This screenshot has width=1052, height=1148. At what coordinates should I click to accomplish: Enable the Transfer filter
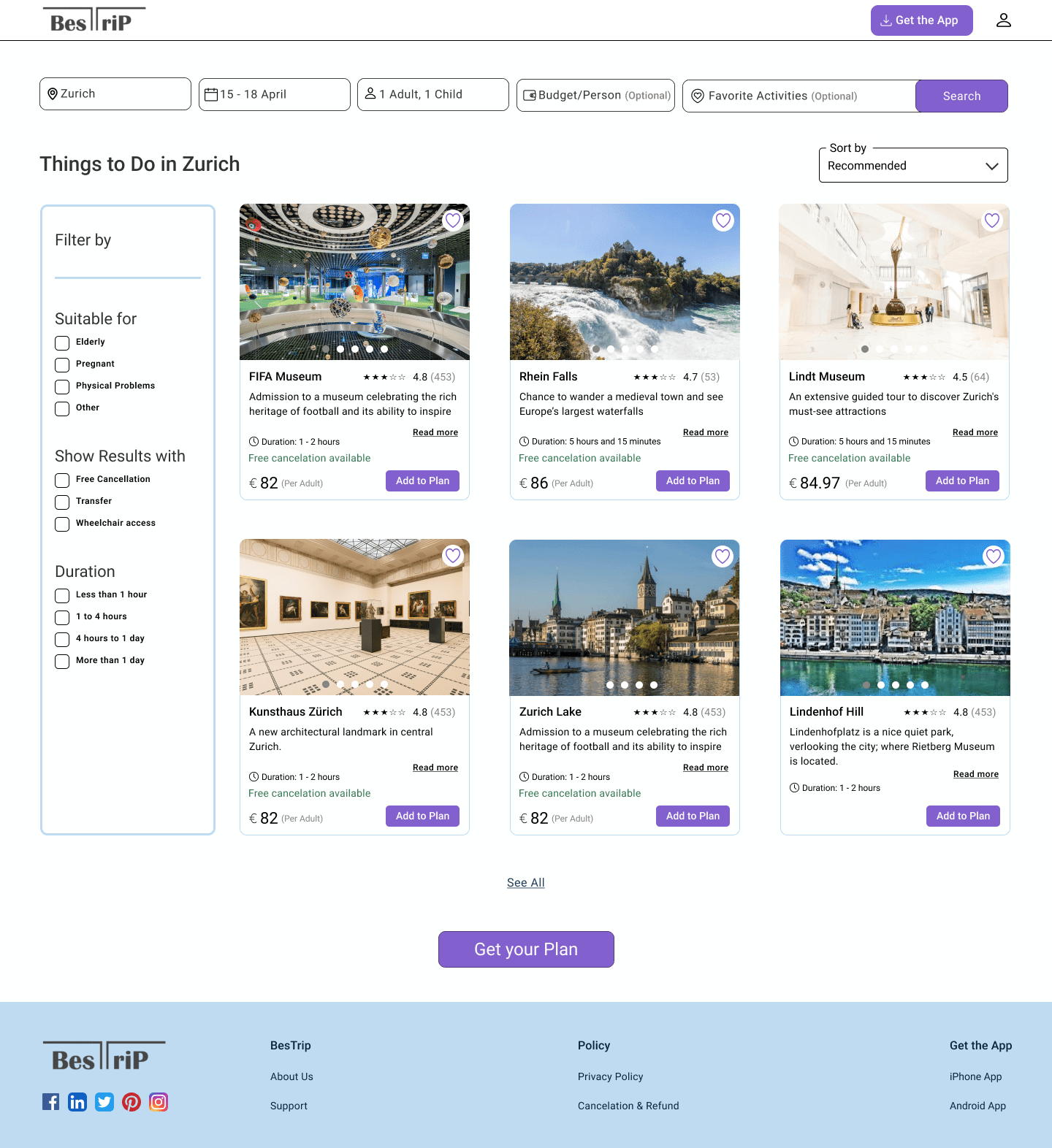pyautogui.click(x=62, y=502)
